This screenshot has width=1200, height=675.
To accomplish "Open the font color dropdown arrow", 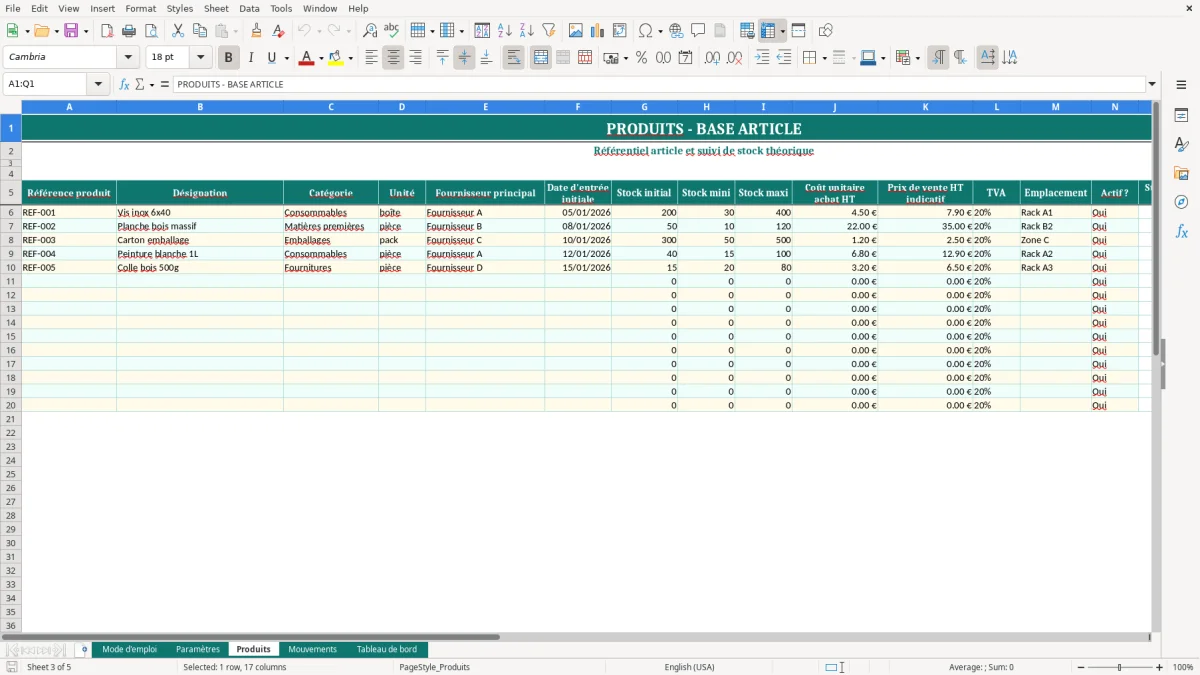I will (x=320, y=58).
